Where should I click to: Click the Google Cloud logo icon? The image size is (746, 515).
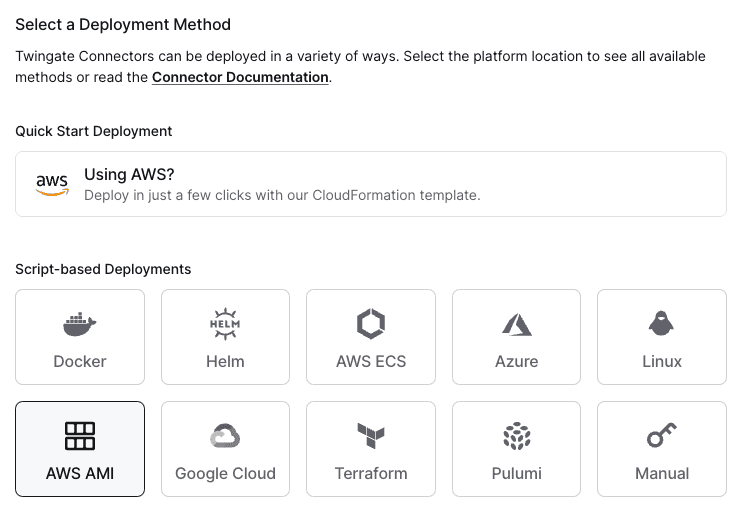pyautogui.click(x=225, y=436)
